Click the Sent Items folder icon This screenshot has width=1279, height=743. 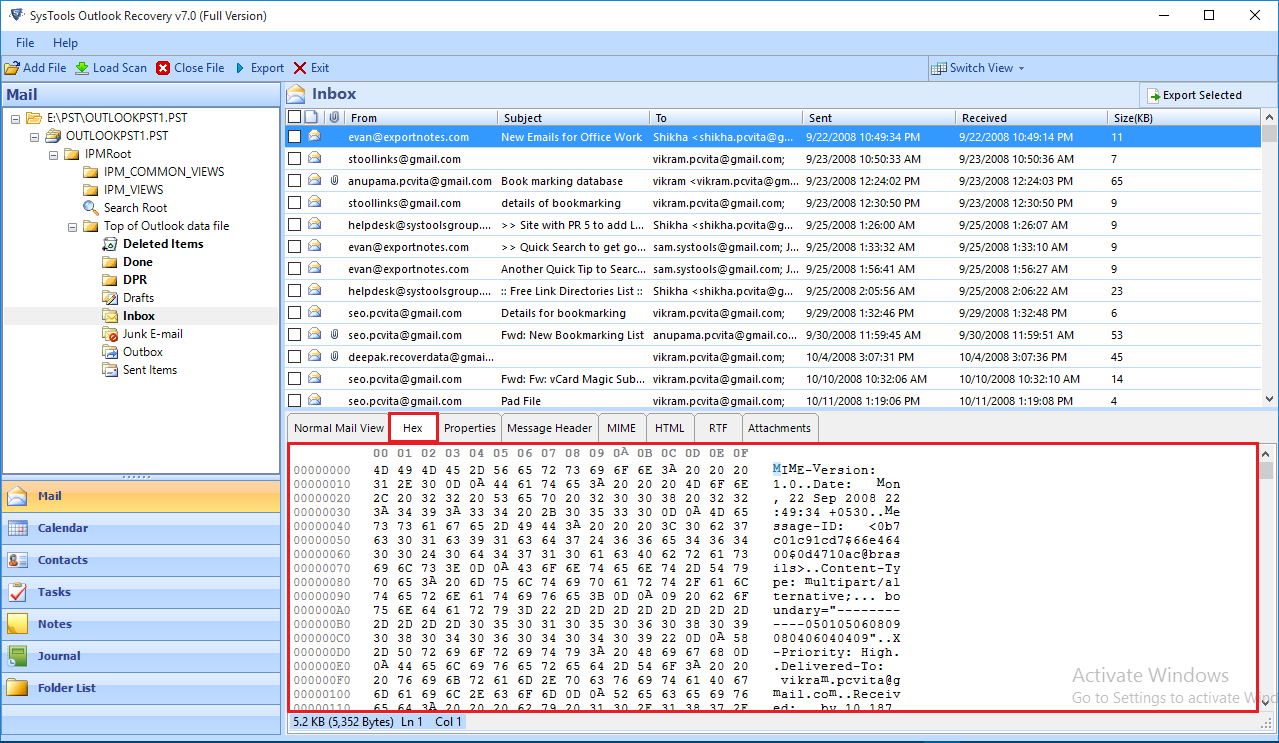(110, 370)
